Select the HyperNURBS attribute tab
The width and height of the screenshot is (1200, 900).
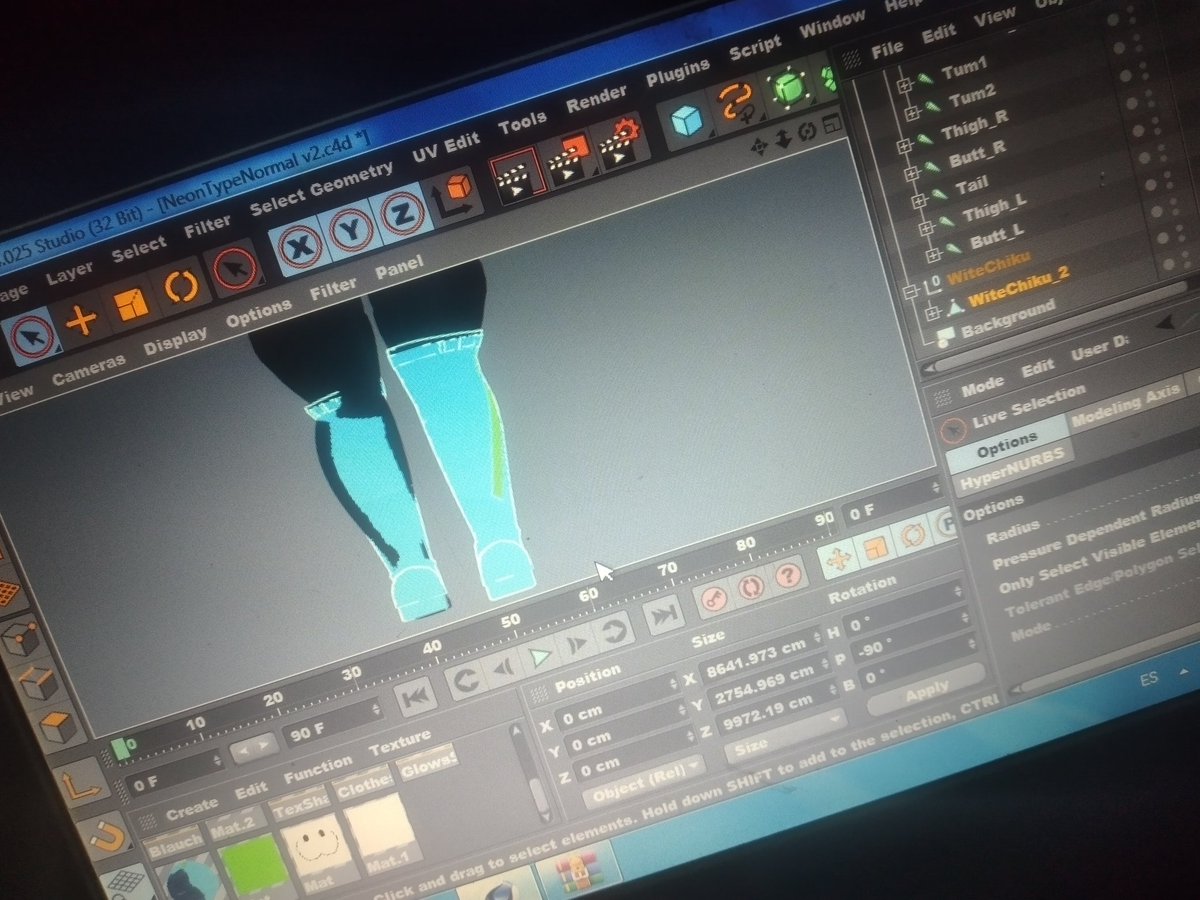point(1014,469)
